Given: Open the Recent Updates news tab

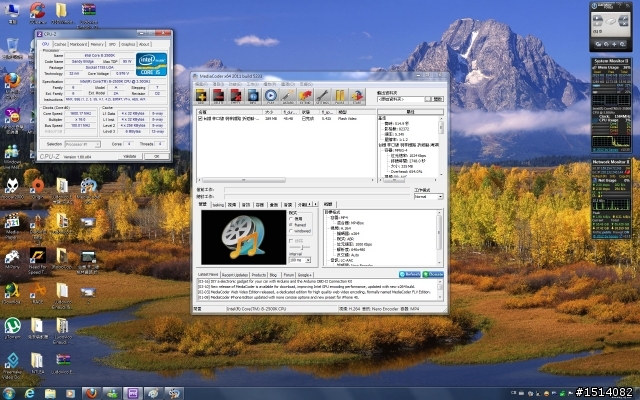Looking at the screenshot, I should [x=235, y=275].
